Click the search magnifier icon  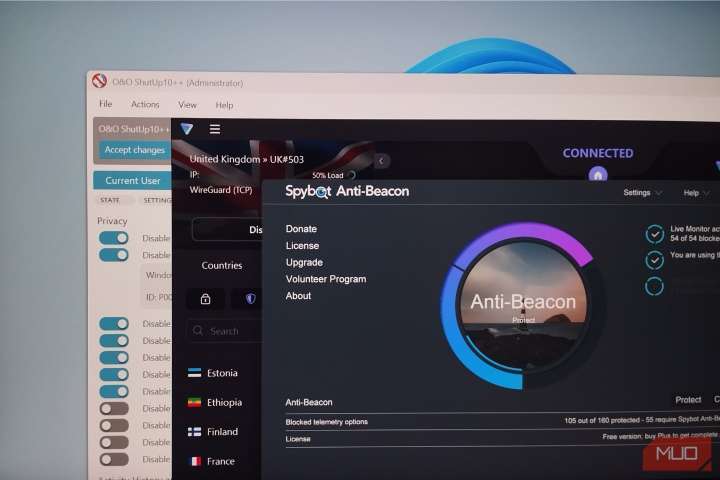tap(198, 331)
